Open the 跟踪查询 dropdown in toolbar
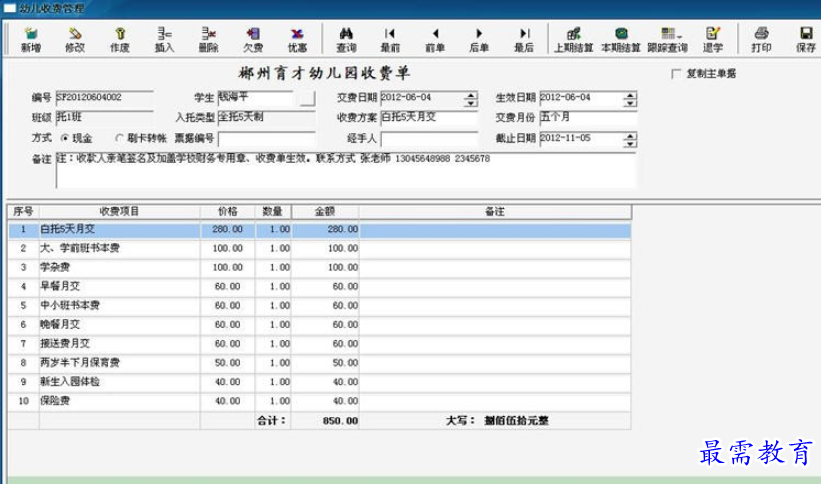 (x=666, y=38)
